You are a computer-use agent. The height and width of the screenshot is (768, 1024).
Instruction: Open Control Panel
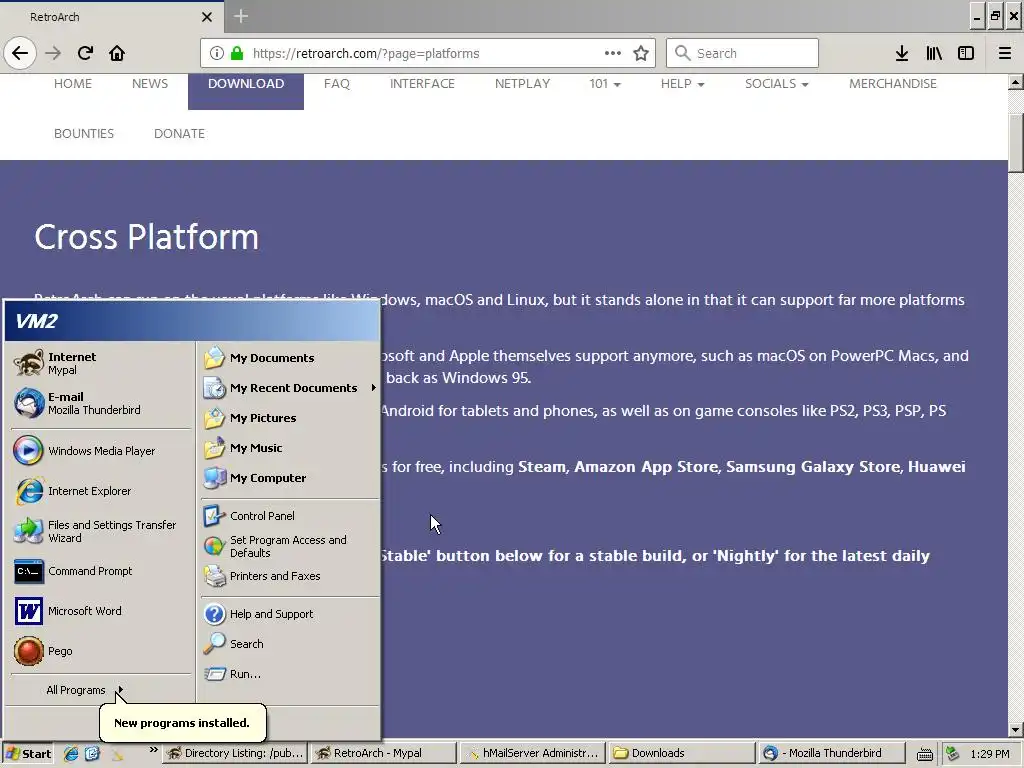290,516
